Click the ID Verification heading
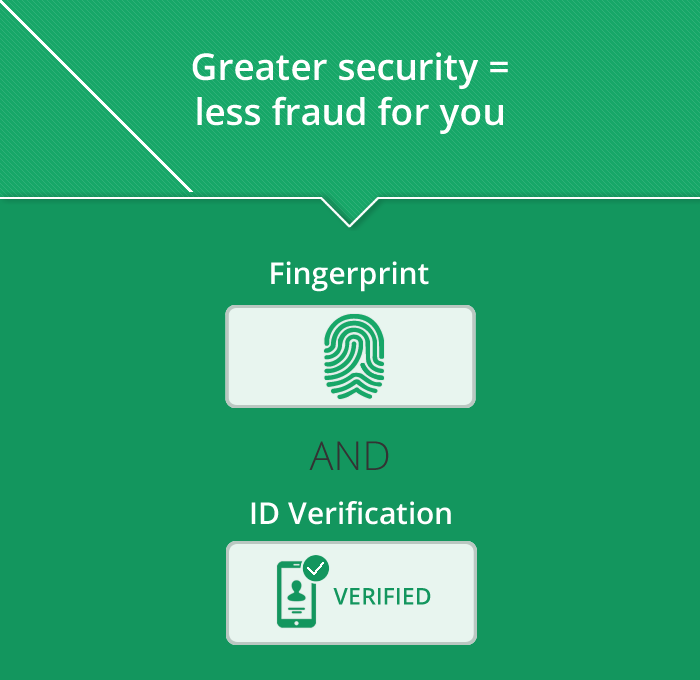The width and height of the screenshot is (700, 680). click(351, 513)
